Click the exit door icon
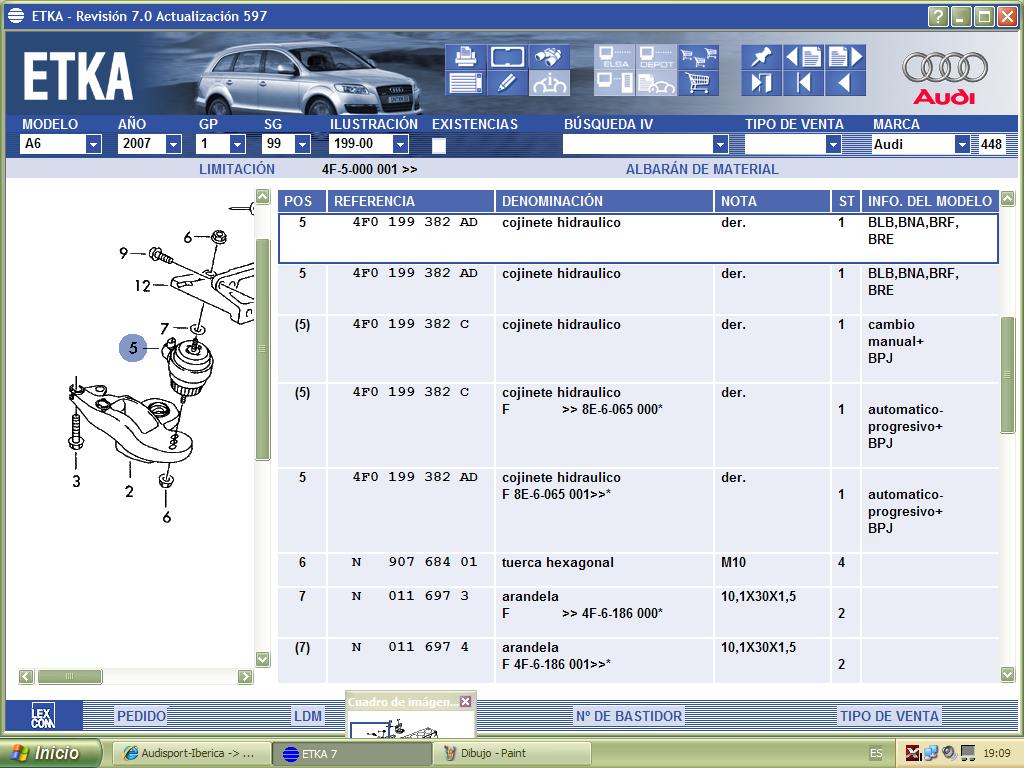Image resolution: width=1024 pixels, height=768 pixels. [x=761, y=83]
